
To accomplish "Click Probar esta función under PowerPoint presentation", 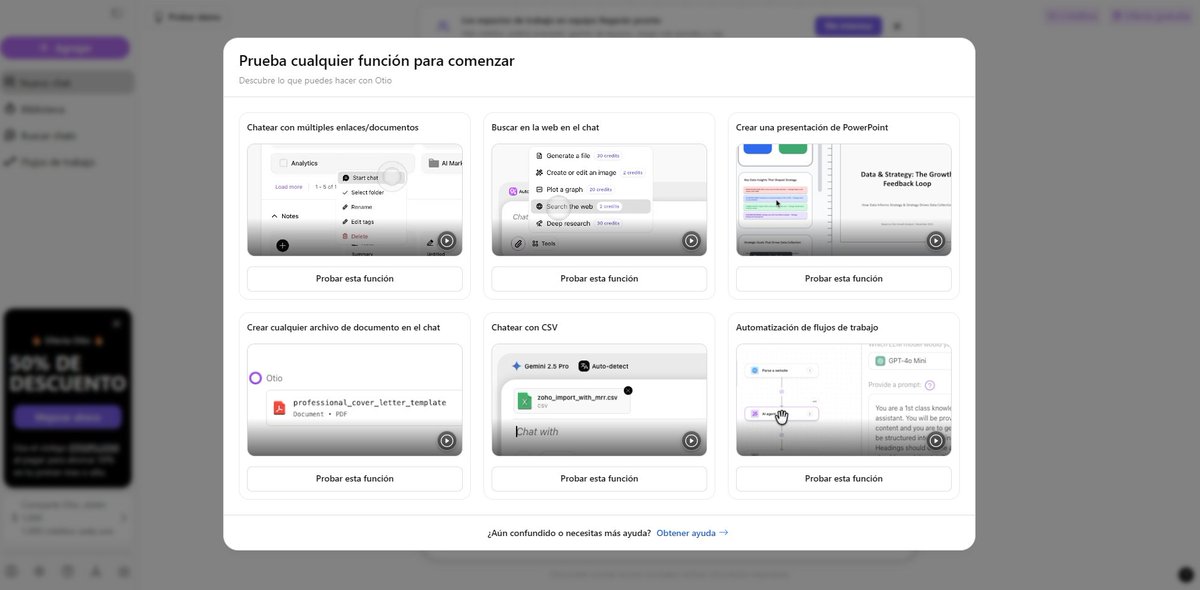I will coord(844,279).
